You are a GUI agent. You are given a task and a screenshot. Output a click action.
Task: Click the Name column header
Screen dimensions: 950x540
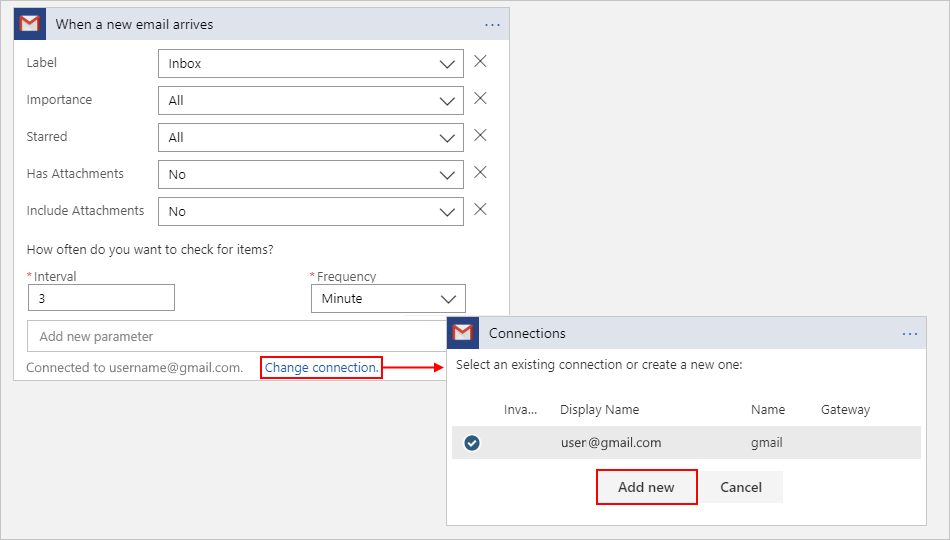click(768, 410)
